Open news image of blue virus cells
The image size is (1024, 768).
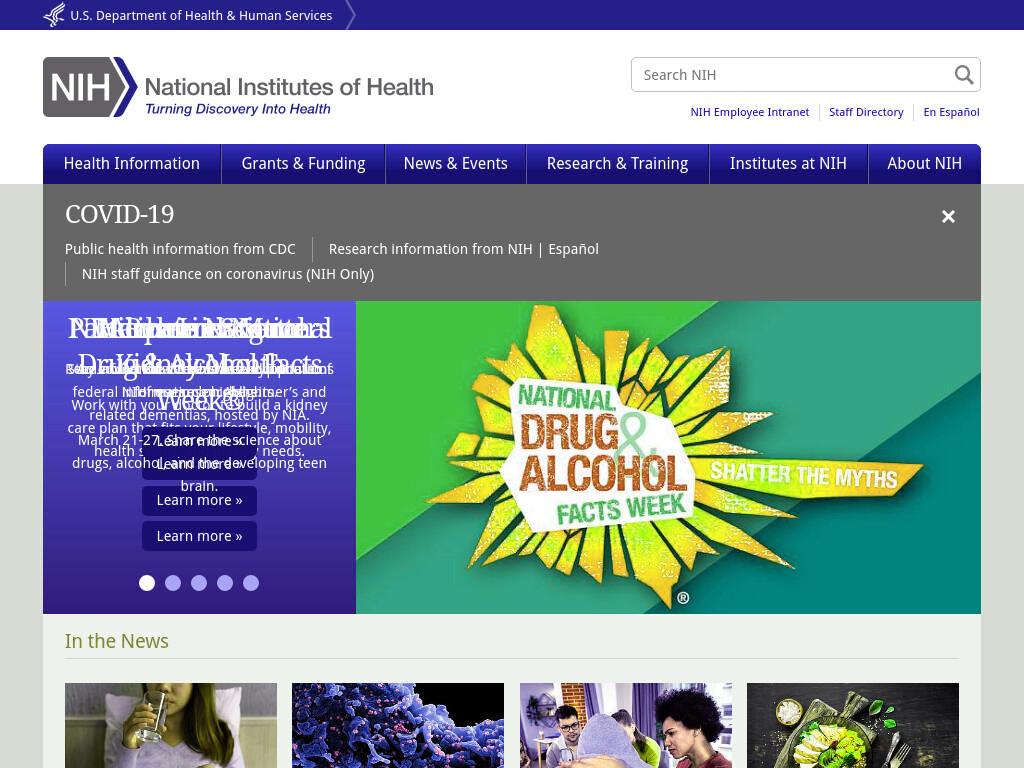click(398, 726)
